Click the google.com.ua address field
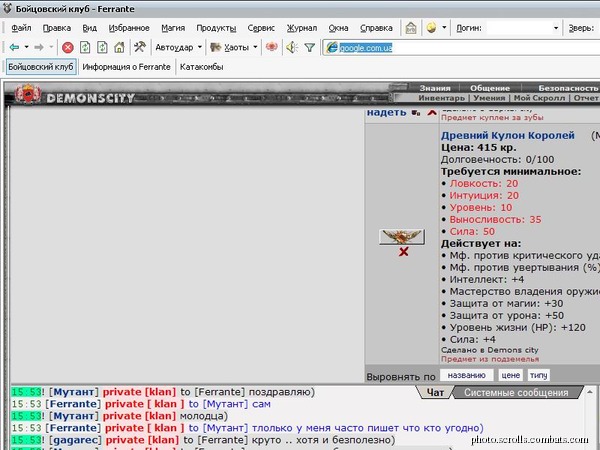The width and height of the screenshot is (600, 450). [x=461, y=48]
